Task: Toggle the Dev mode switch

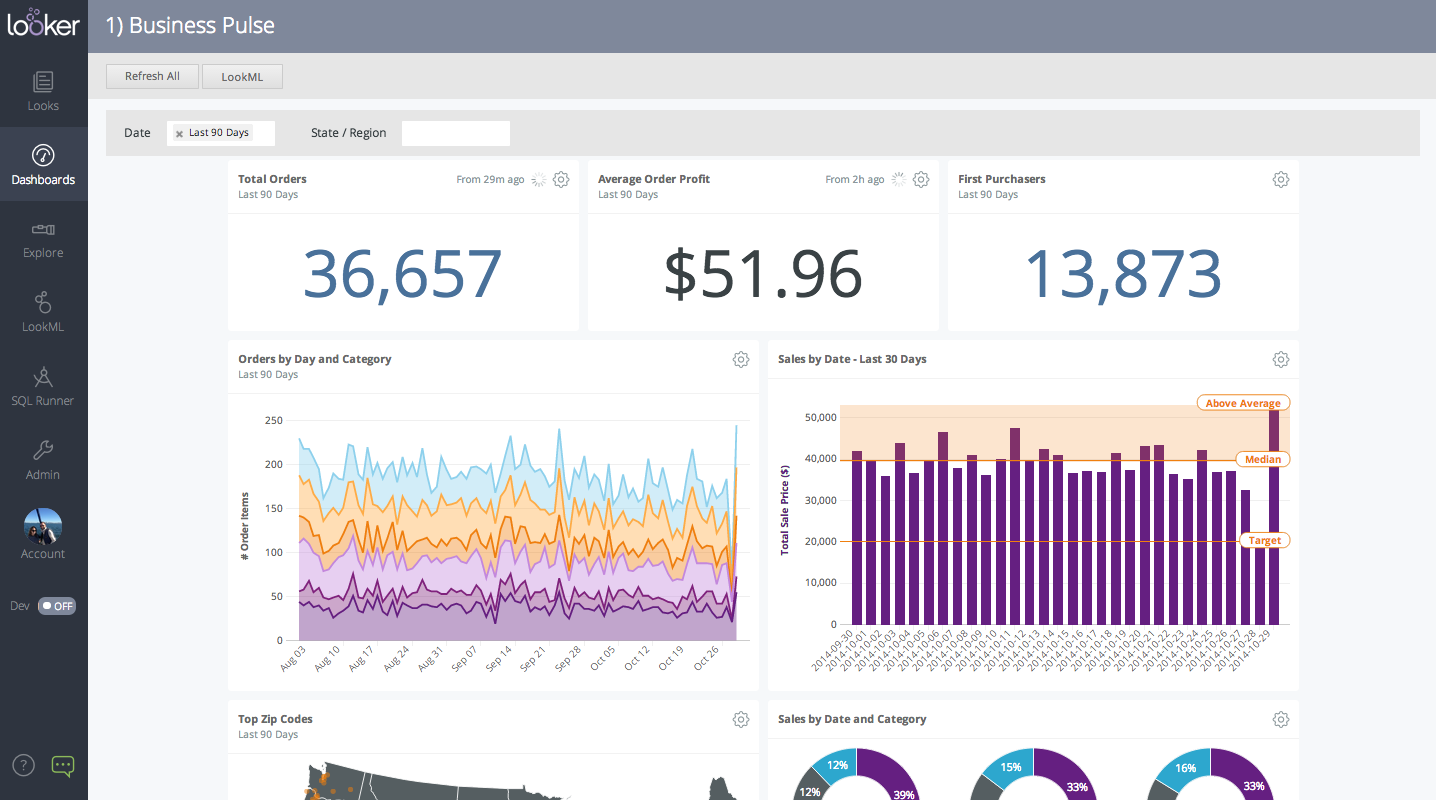Action: 57,606
